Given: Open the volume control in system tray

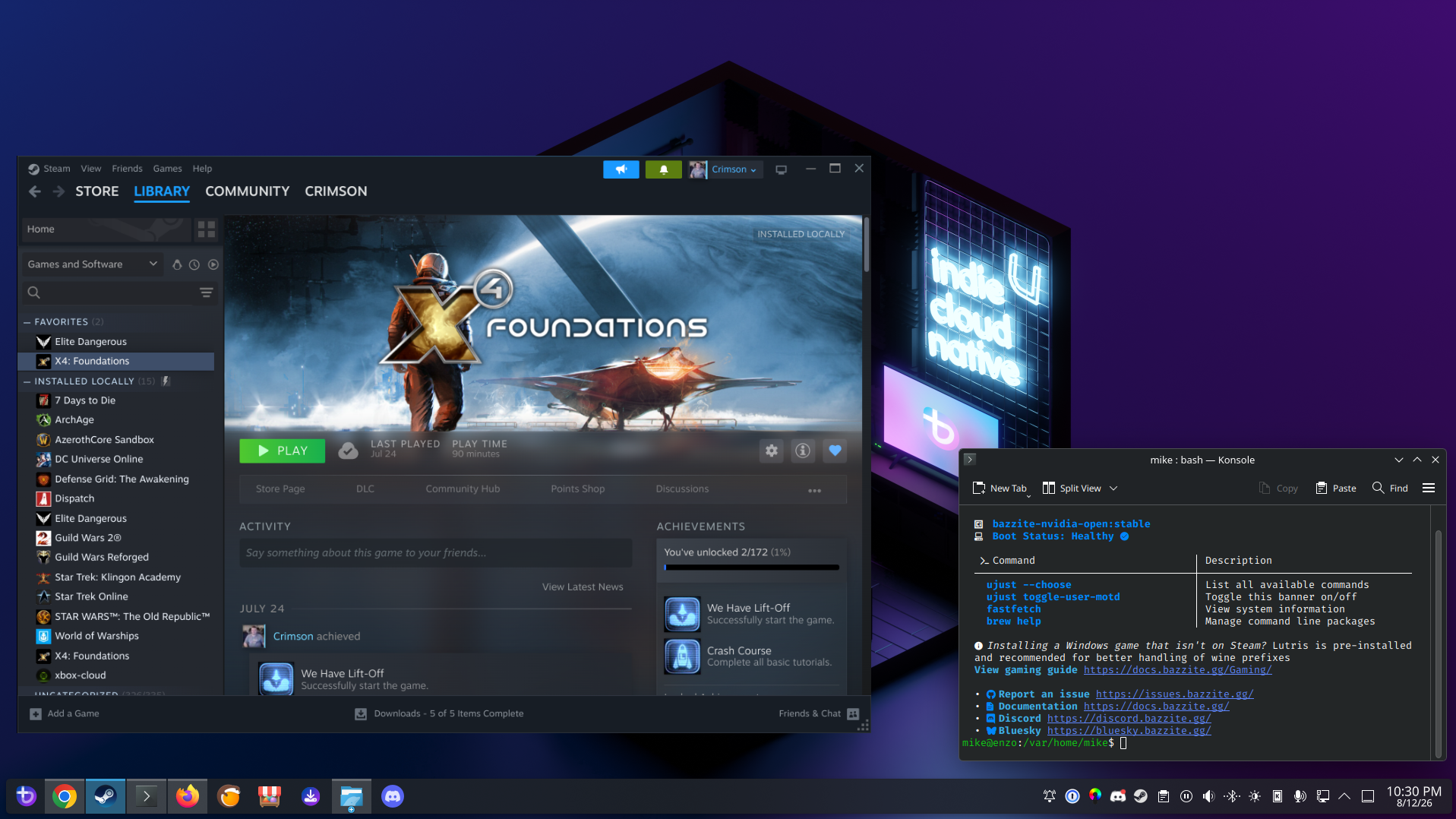Looking at the screenshot, I should (x=1209, y=796).
